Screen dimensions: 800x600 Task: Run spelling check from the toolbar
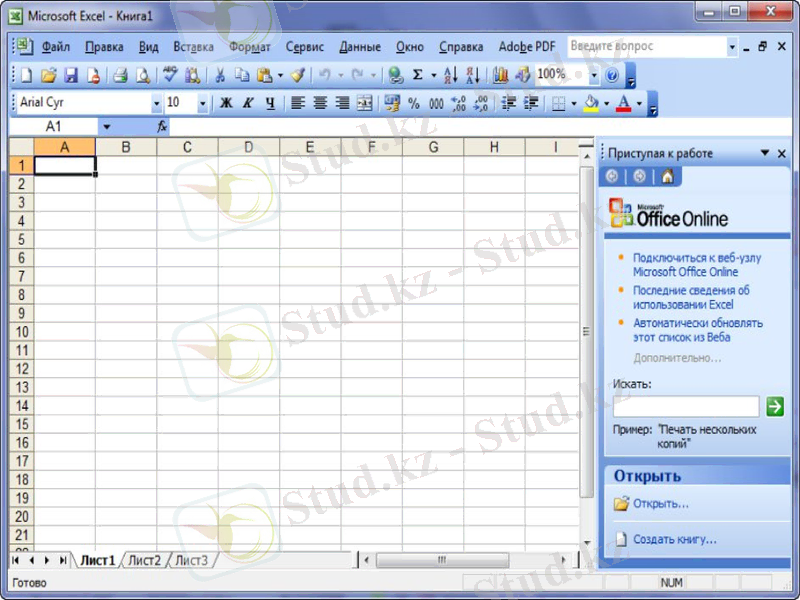click(x=171, y=75)
